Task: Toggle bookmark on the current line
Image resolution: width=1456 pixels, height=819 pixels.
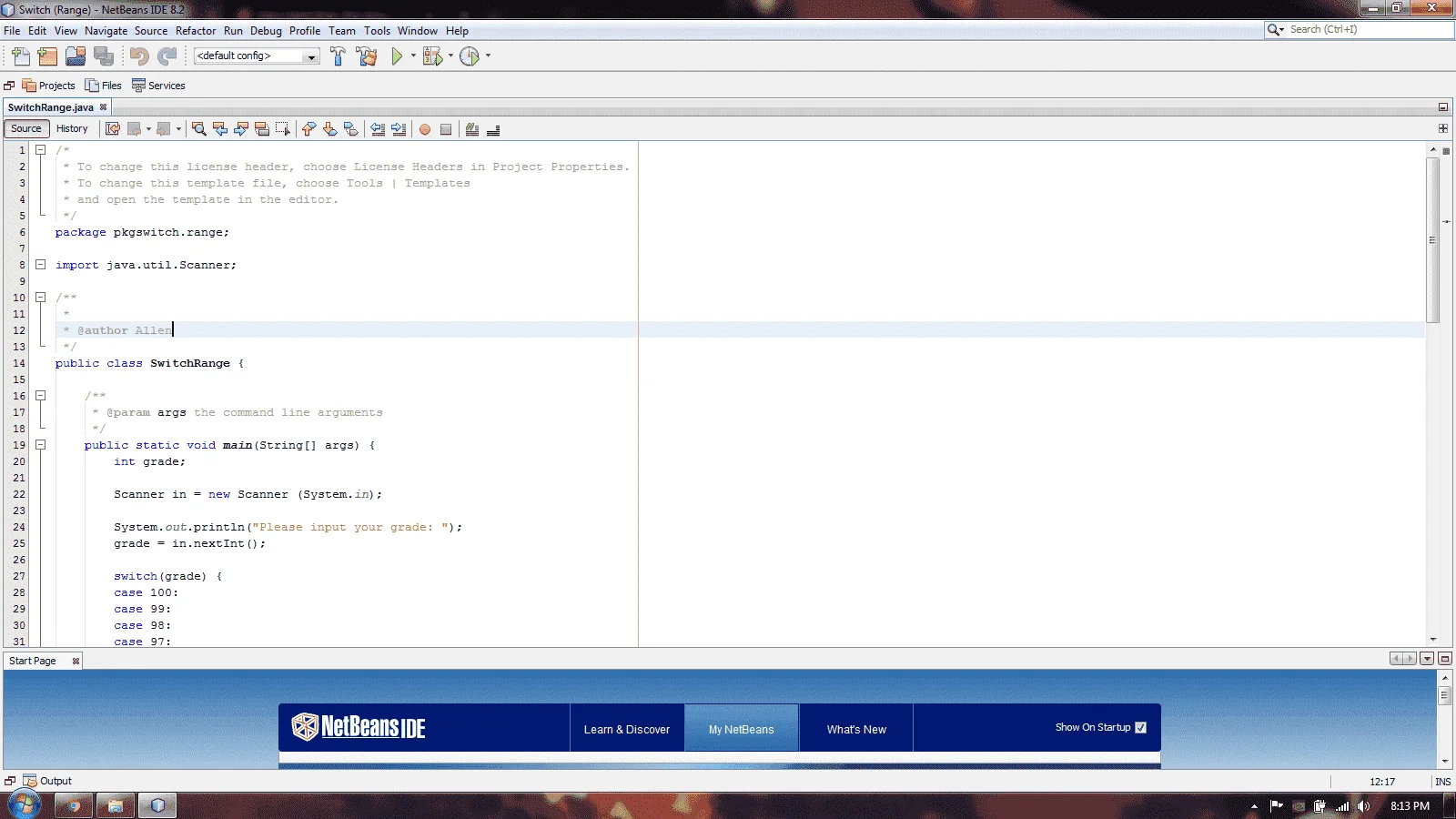Action: 350,129
